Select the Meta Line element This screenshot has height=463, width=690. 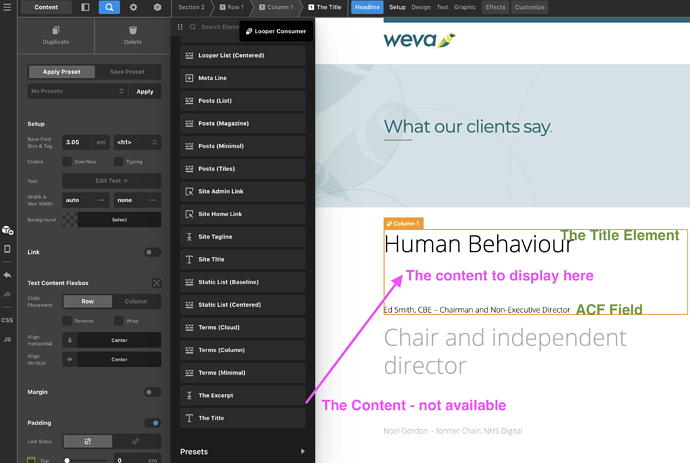[x=243, y=78]
